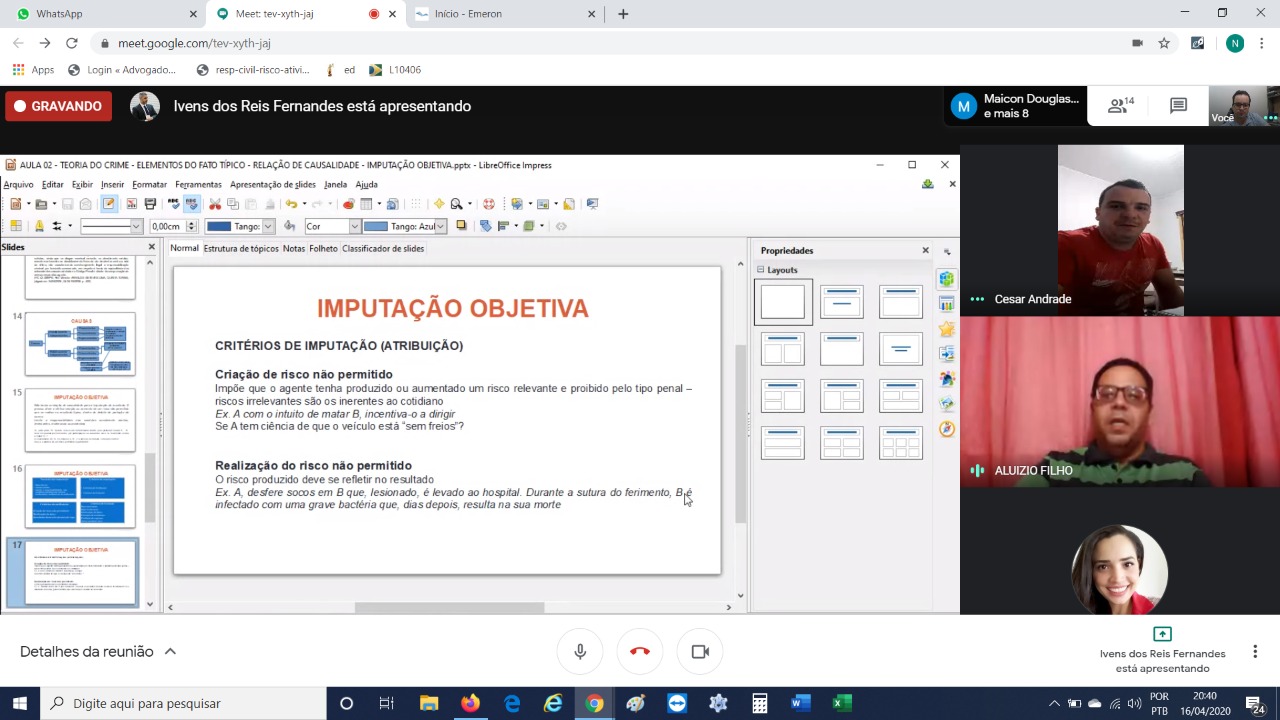
Task: Mute the microphone in Meet
Action: click(580, 652)
